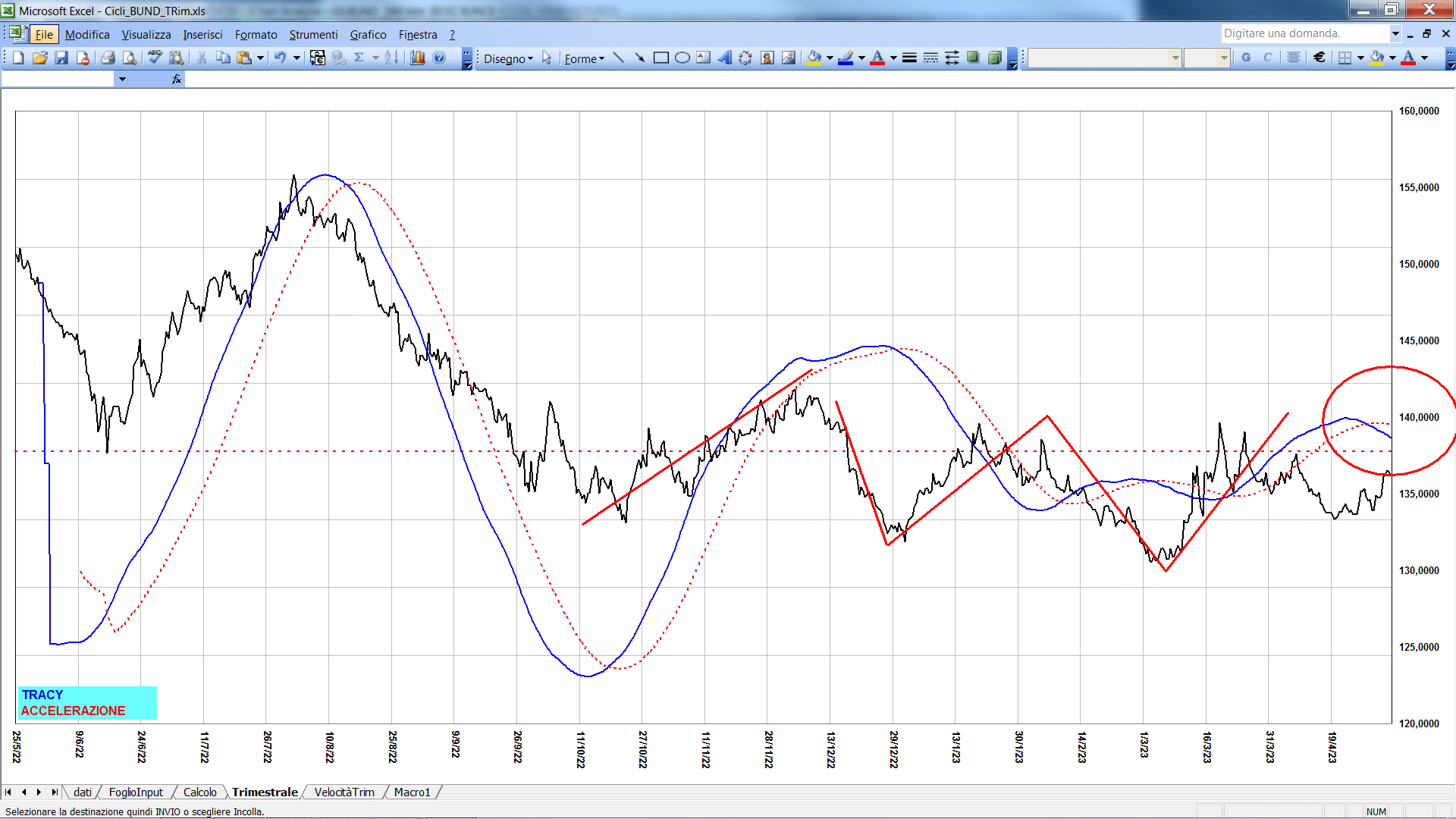The image size is (1456, 819).
Task: Toggle center alignment button
Action: 1294,58
